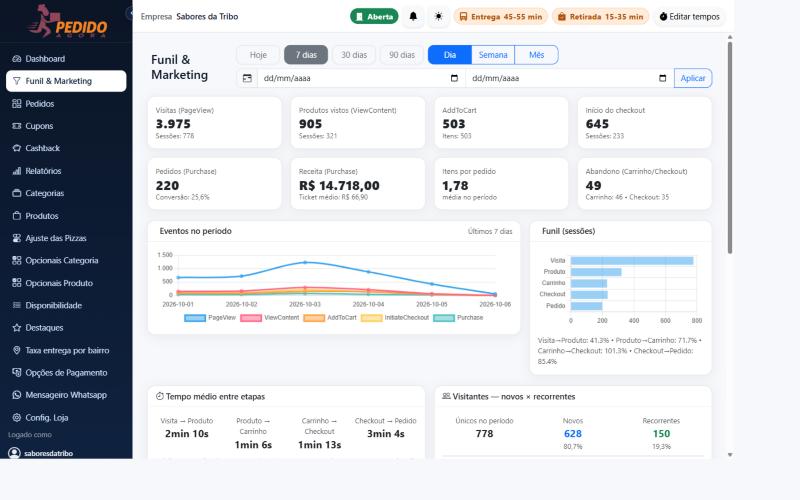Image resolution: width=800 pixels, height=500 pixels.
Task: Toggle ViewContent series in chart legend
Action: (269, 318)
